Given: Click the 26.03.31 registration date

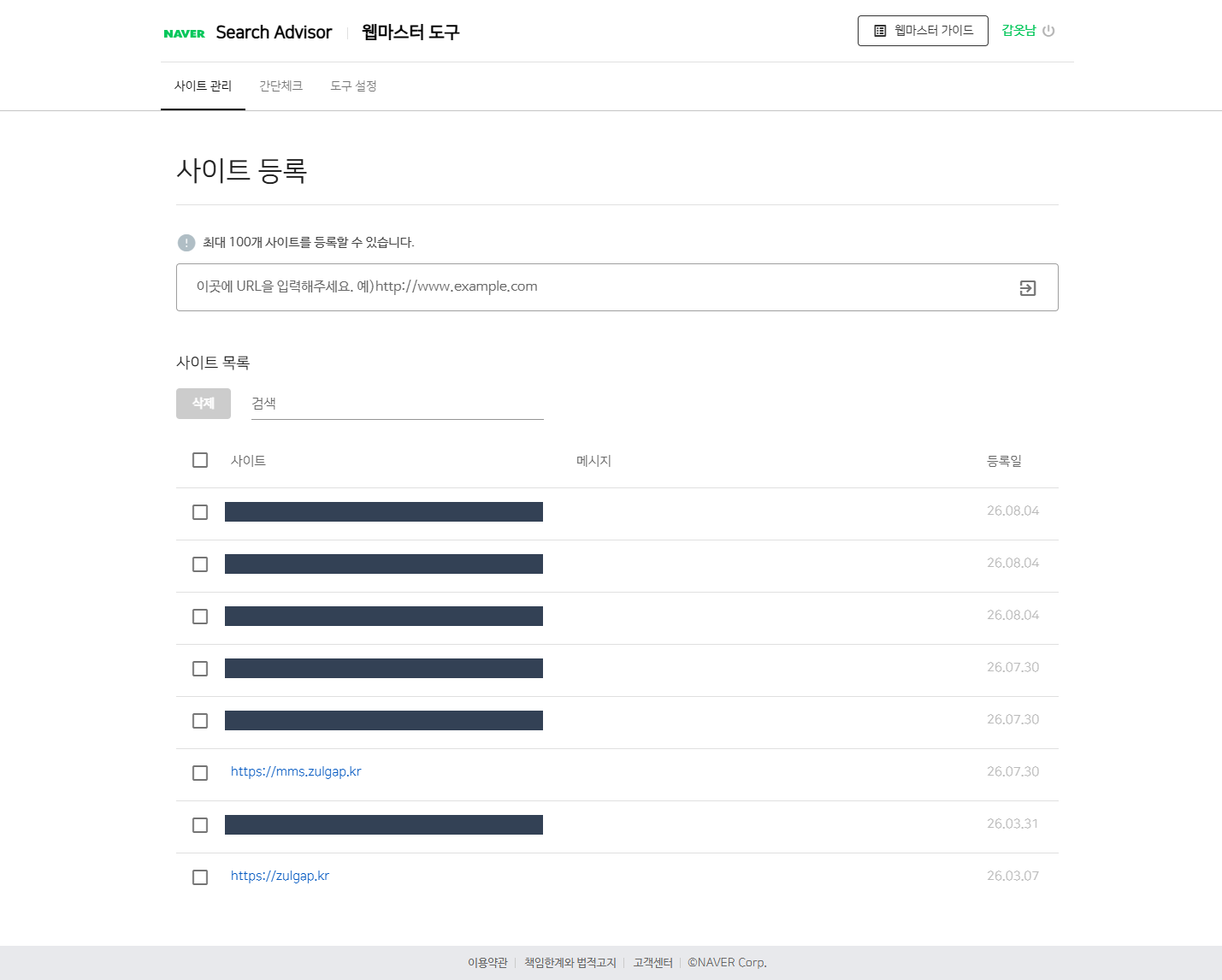Looking at the screenshot, I should coord(1012,824).
